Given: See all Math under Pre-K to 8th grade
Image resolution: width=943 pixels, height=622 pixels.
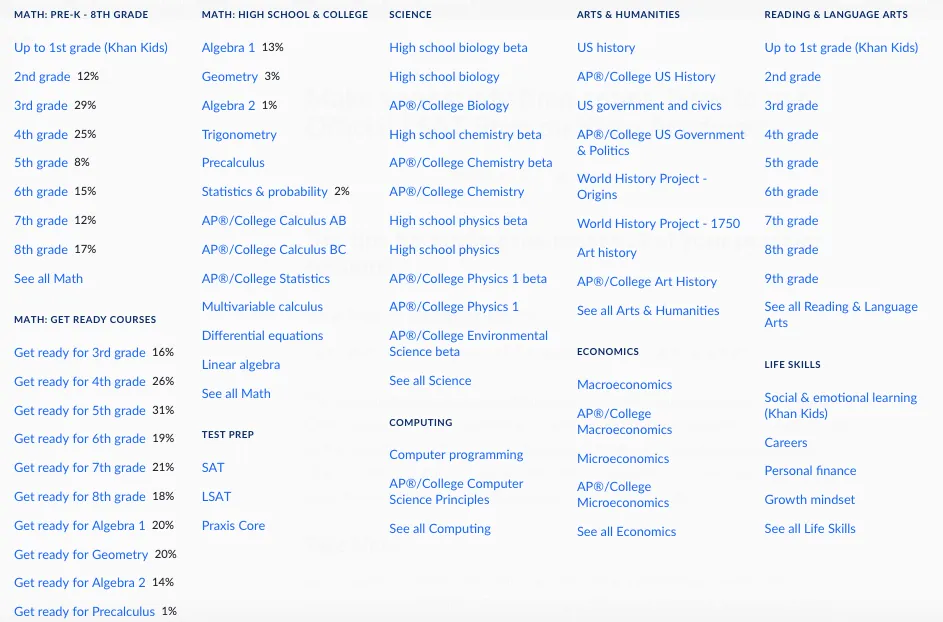Looking at the screenshot, I should pyautogui.click(x=49, y=279).
